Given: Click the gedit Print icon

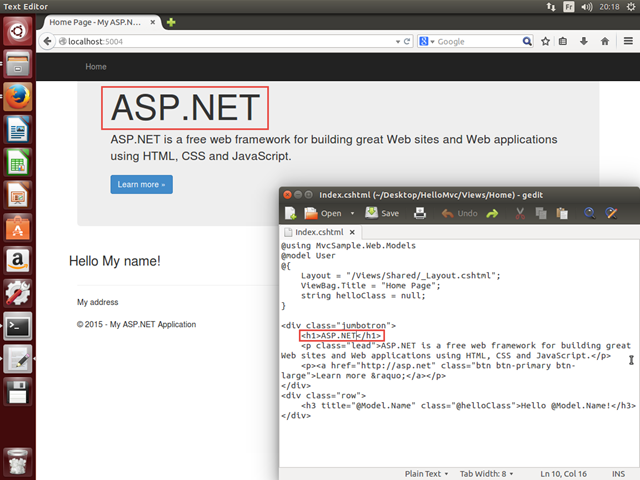Looking at the screenshot, I should click(x=420, y=213).
